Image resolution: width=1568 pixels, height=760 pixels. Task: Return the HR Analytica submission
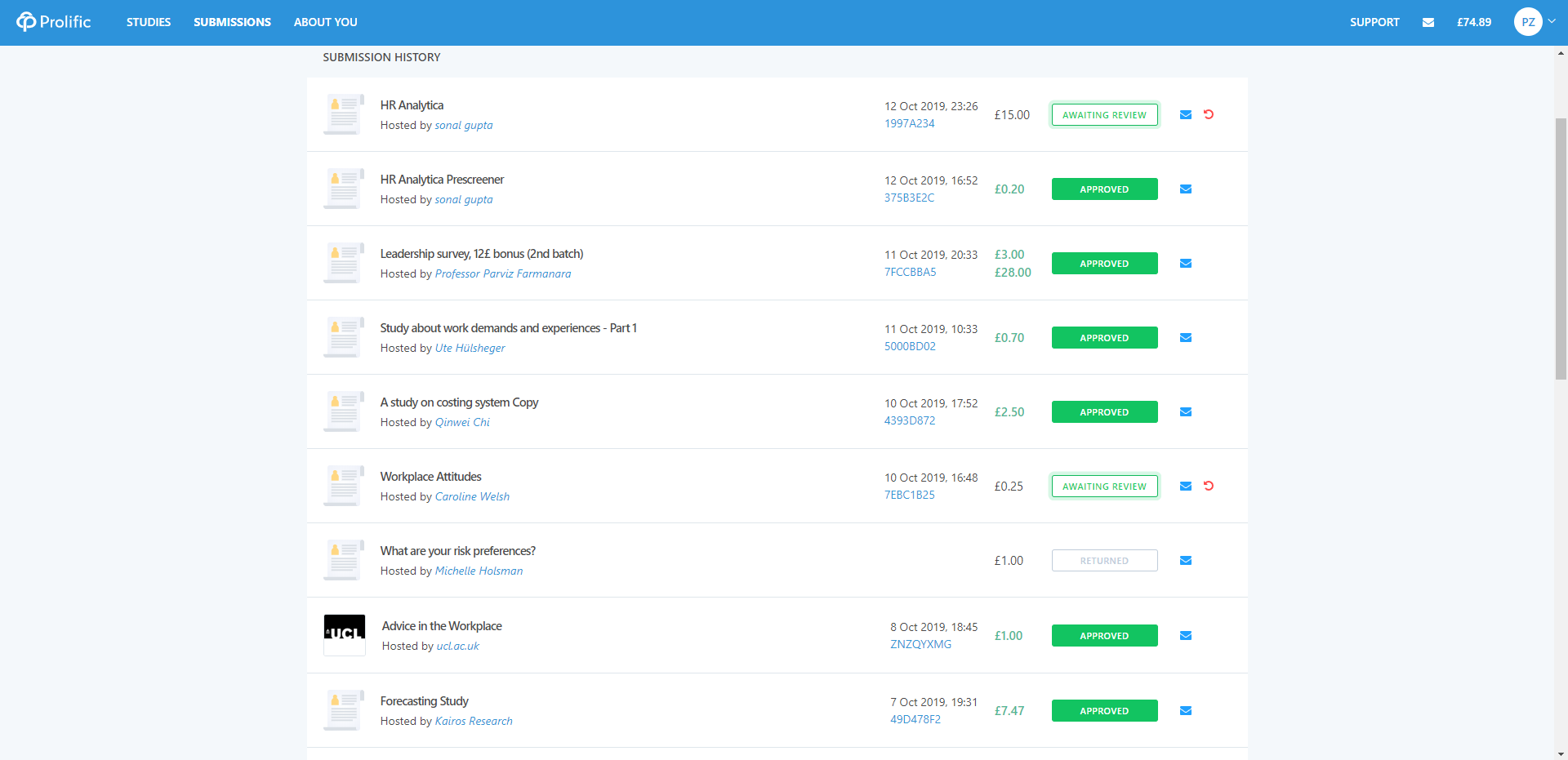(x=1209, y=114)
